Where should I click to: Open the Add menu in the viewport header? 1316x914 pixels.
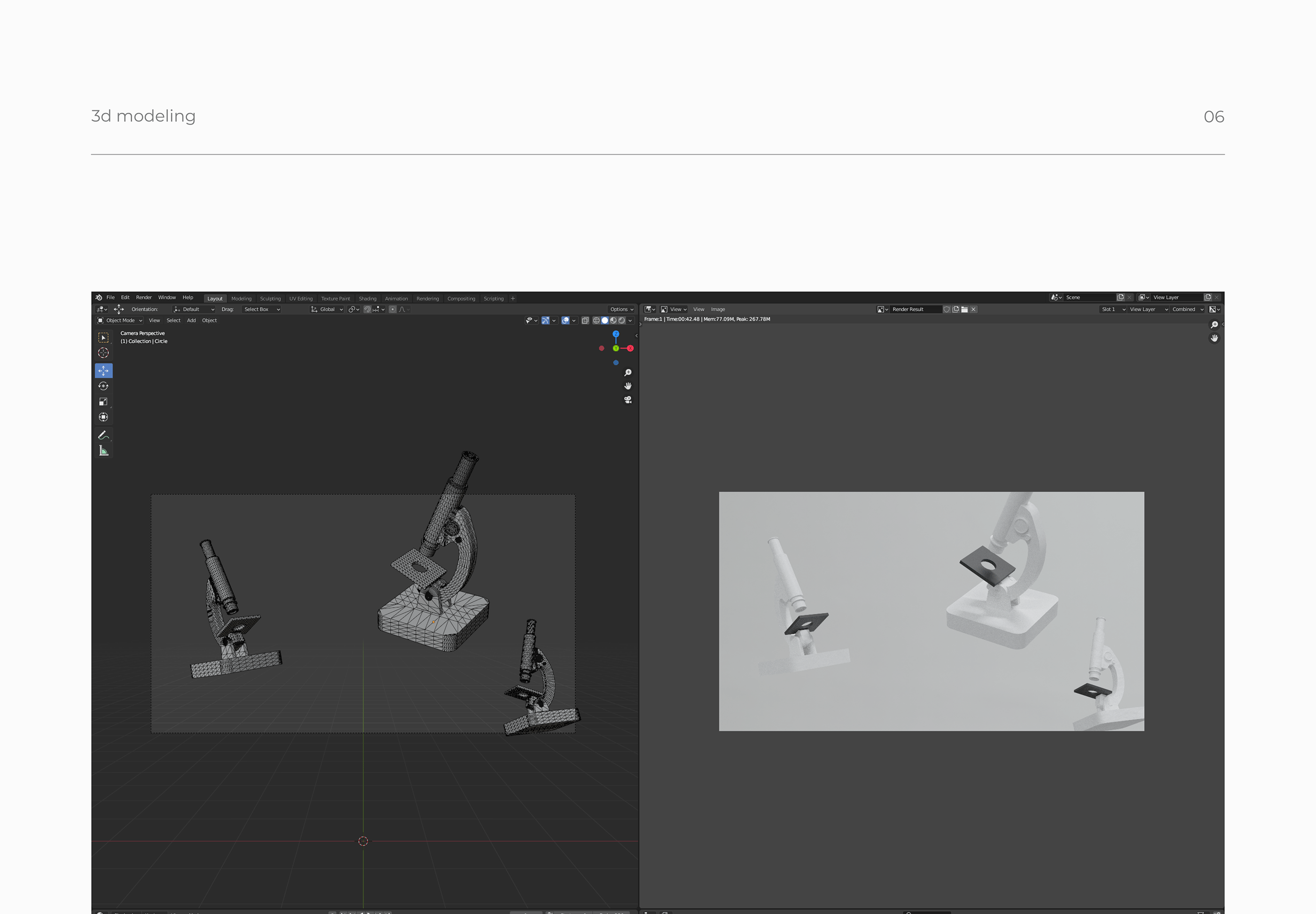191,321
